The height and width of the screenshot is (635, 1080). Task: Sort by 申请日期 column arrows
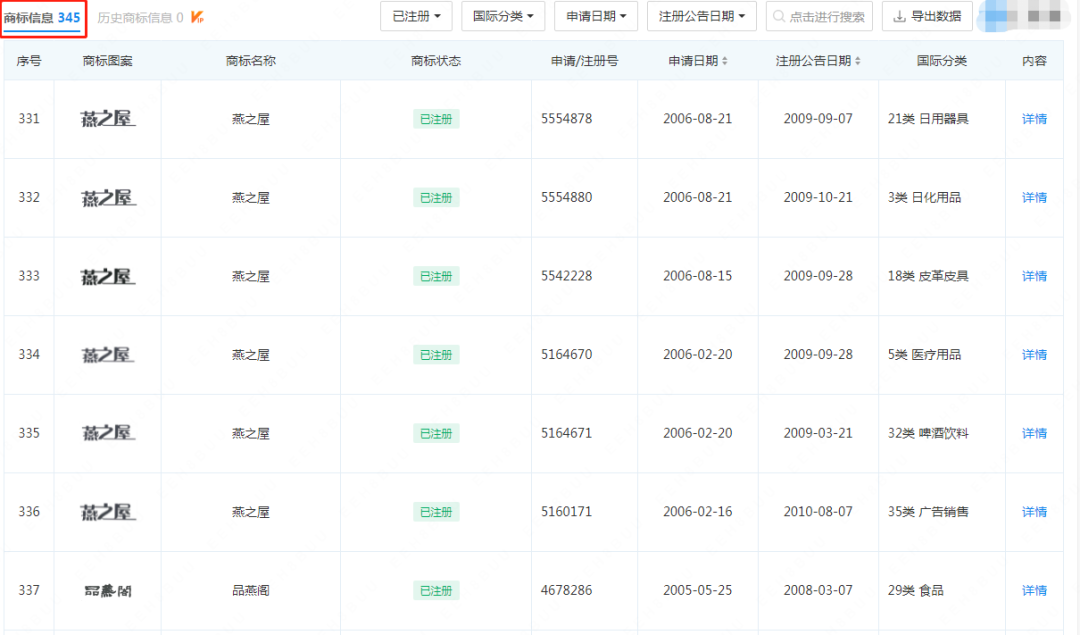[725, 61]
